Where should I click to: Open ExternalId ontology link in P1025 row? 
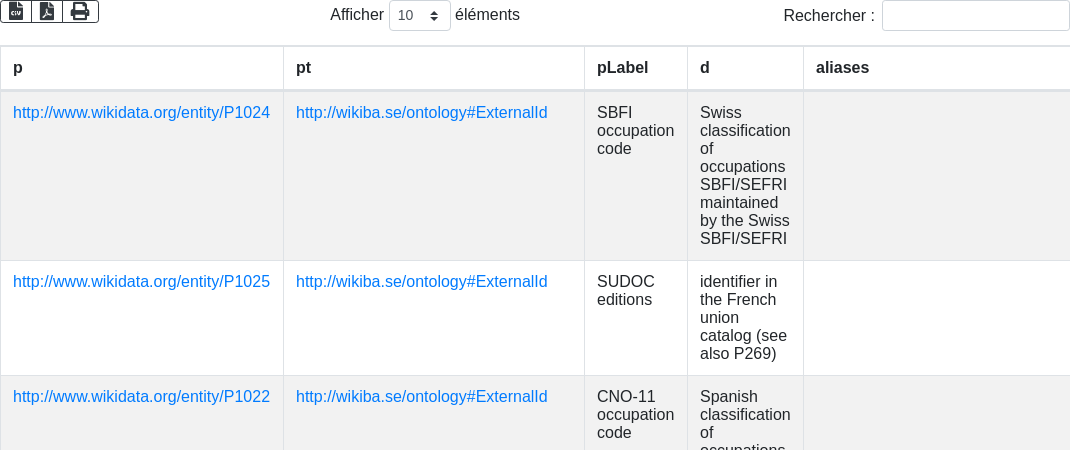(x=422, y=282)
